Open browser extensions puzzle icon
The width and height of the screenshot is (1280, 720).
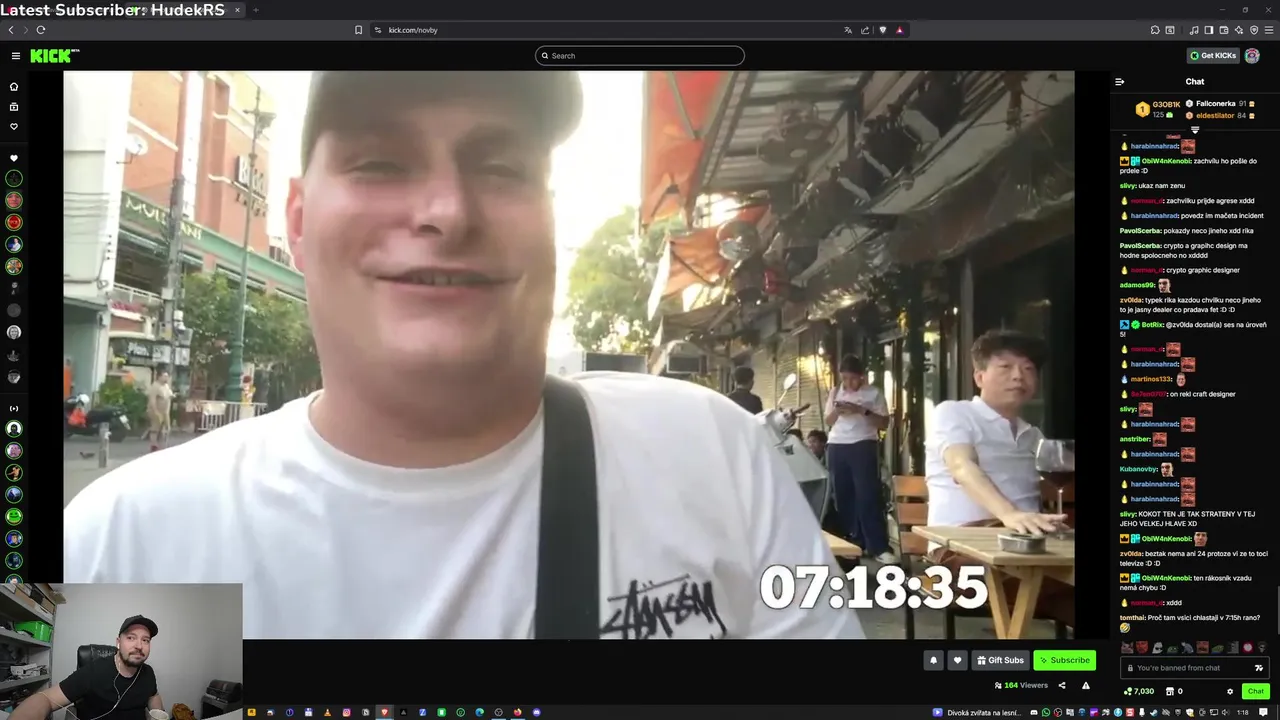click(x=1155, y=30)
